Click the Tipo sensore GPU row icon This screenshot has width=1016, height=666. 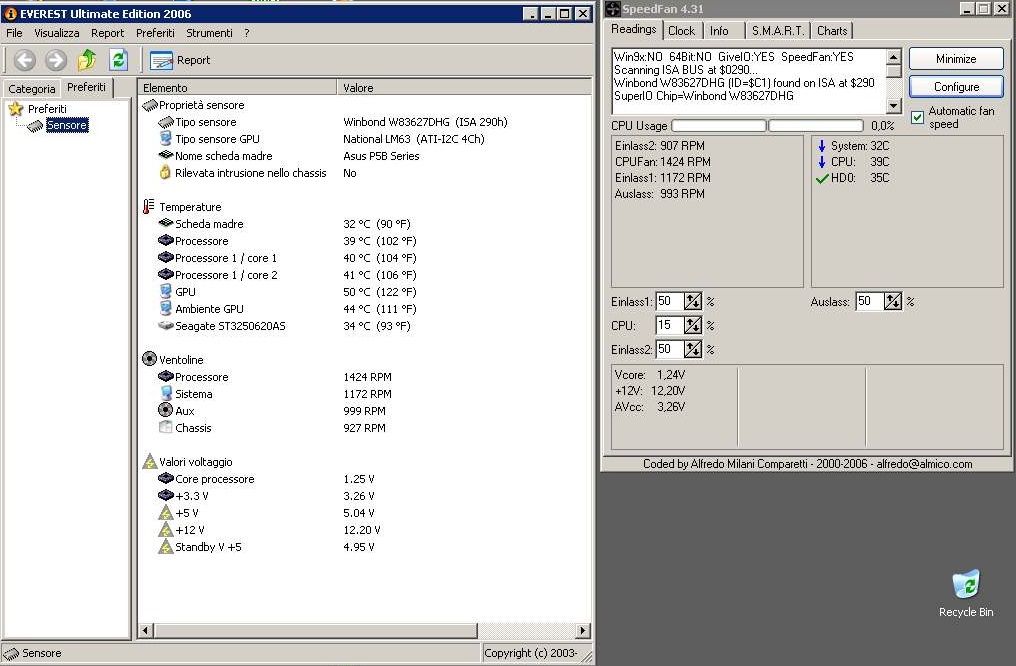pos(166,139)
